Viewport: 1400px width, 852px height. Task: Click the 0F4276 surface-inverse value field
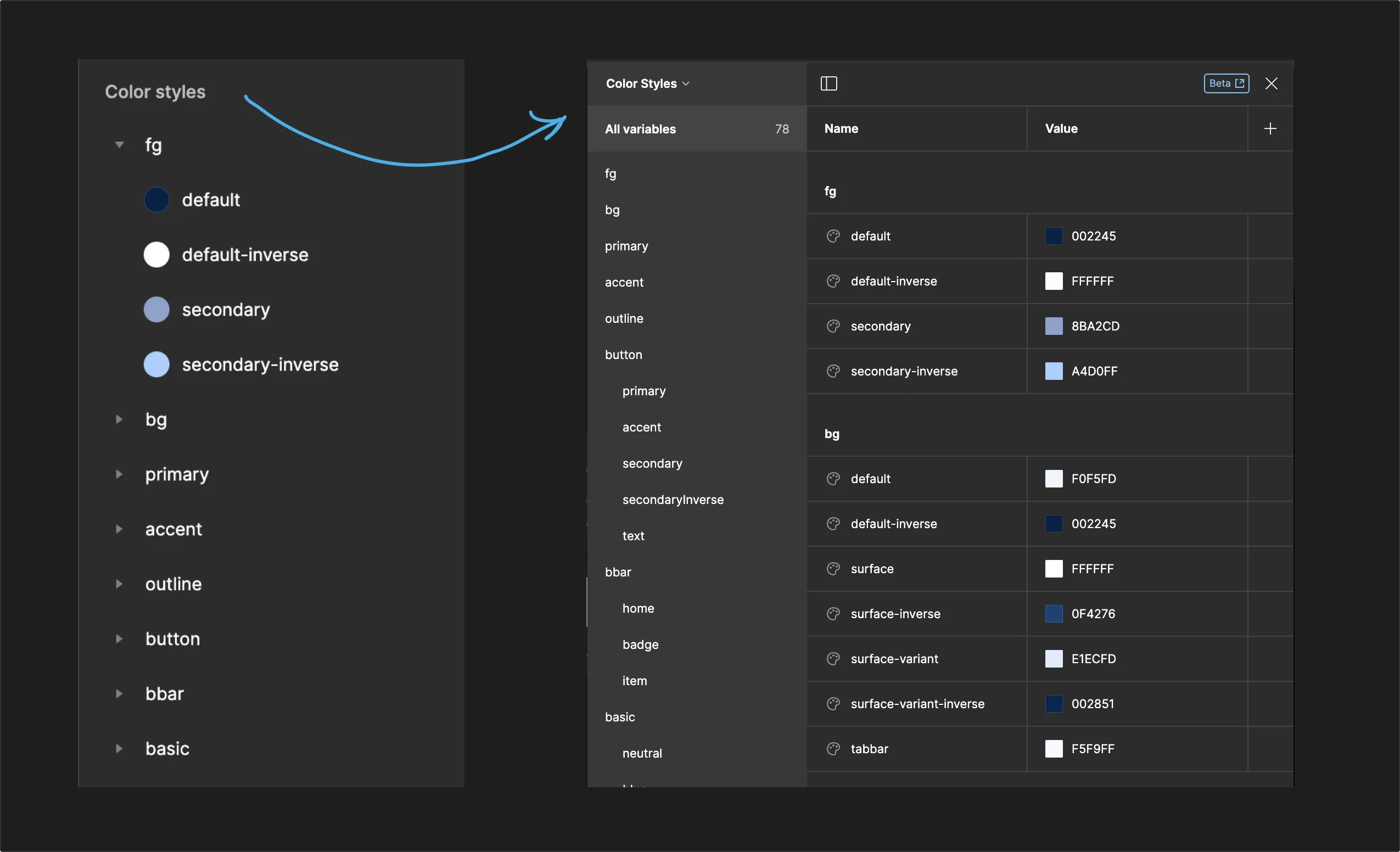tap(1093, 614)
